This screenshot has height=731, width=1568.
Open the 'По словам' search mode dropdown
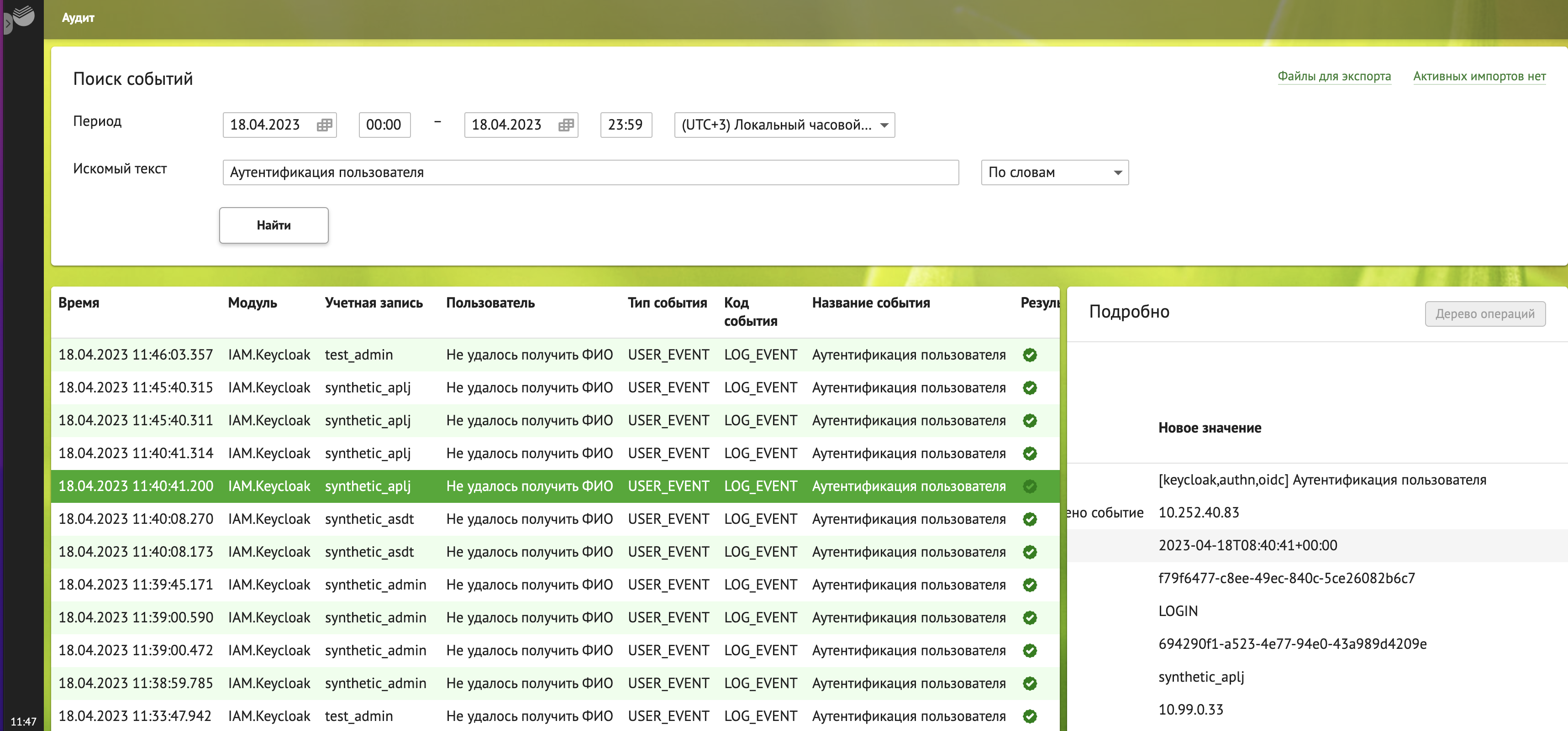(x=1054, y=173)
